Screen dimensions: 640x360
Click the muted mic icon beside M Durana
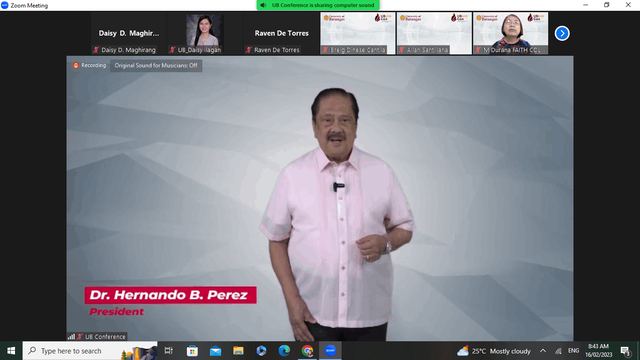[x=478, y=50]
